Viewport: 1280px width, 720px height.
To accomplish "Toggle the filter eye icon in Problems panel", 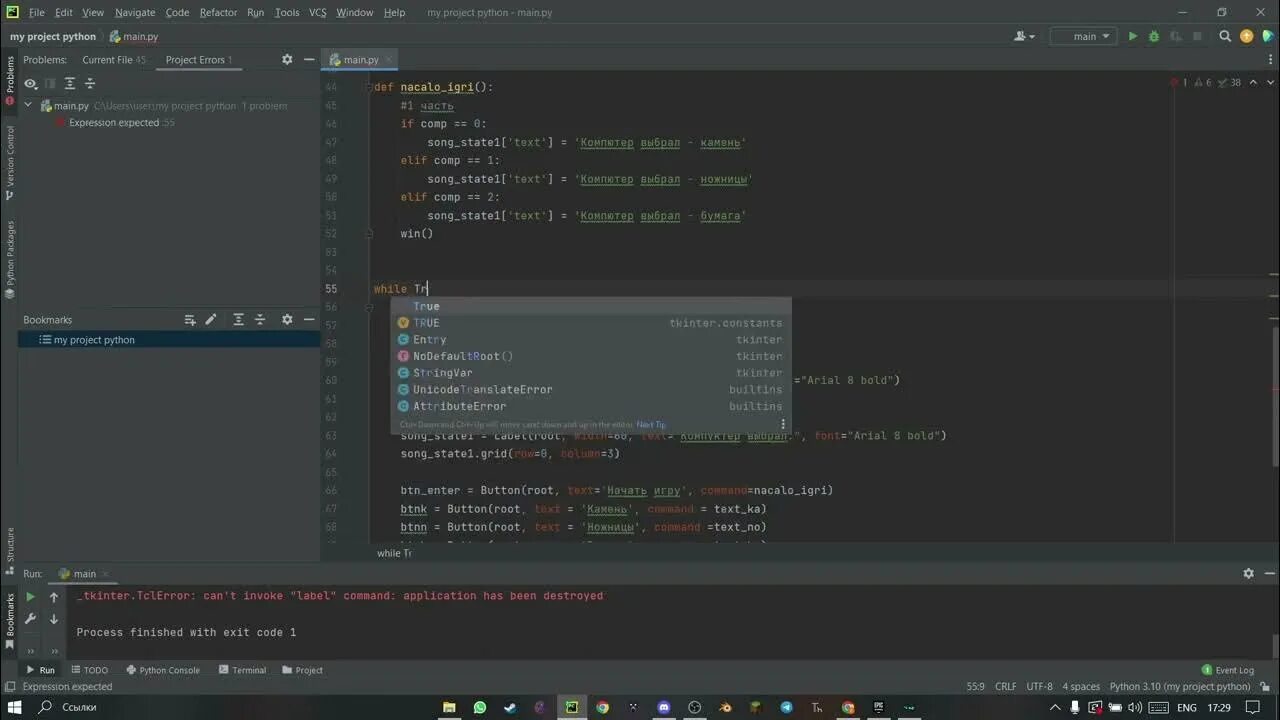I will pos(30,84).
